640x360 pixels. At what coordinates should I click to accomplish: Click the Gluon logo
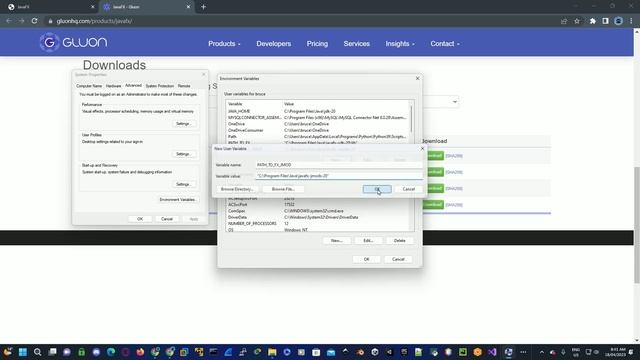click(x=73, y=42)
